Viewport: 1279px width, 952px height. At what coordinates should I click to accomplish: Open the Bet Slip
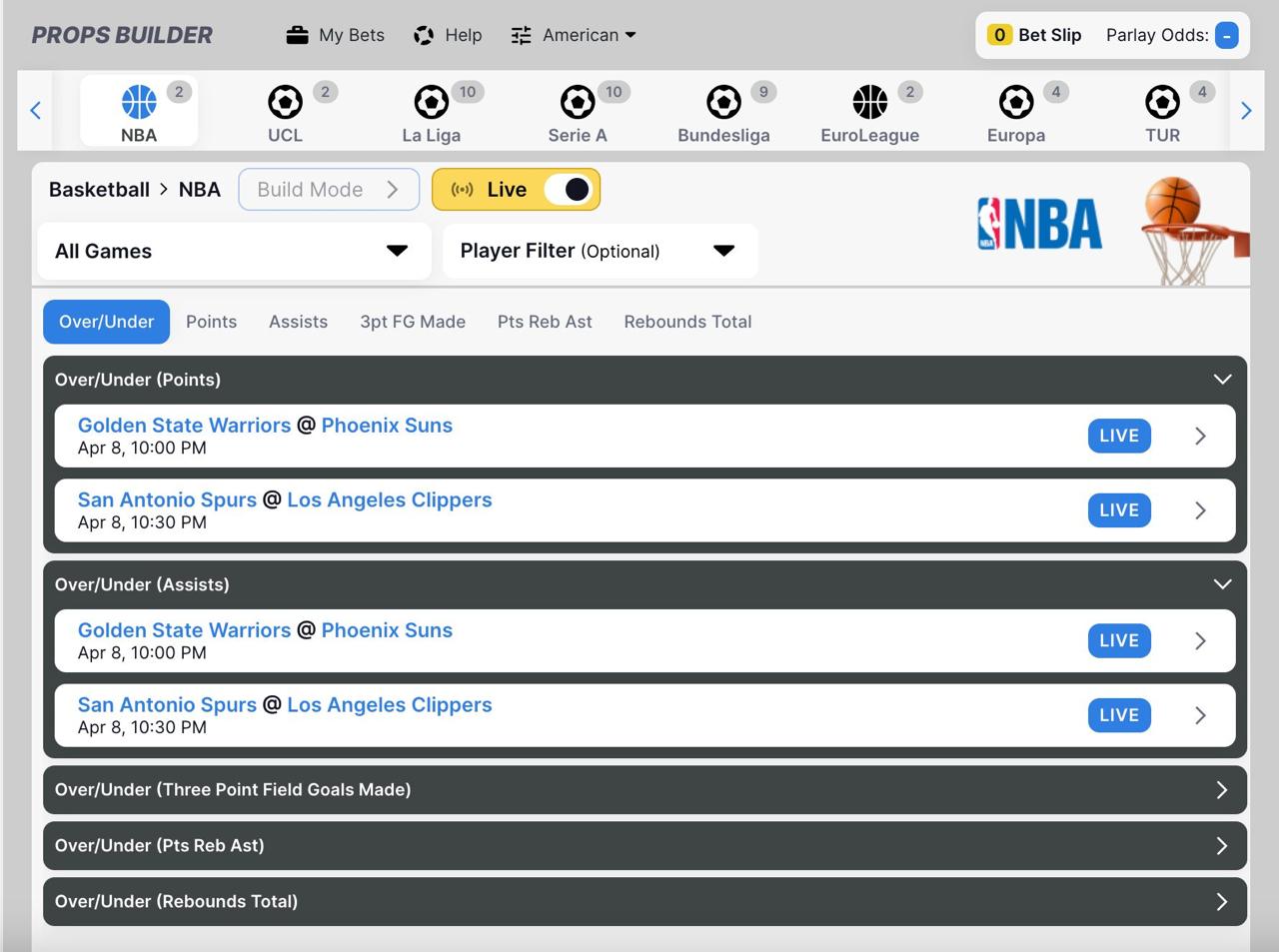[1049, 35]
